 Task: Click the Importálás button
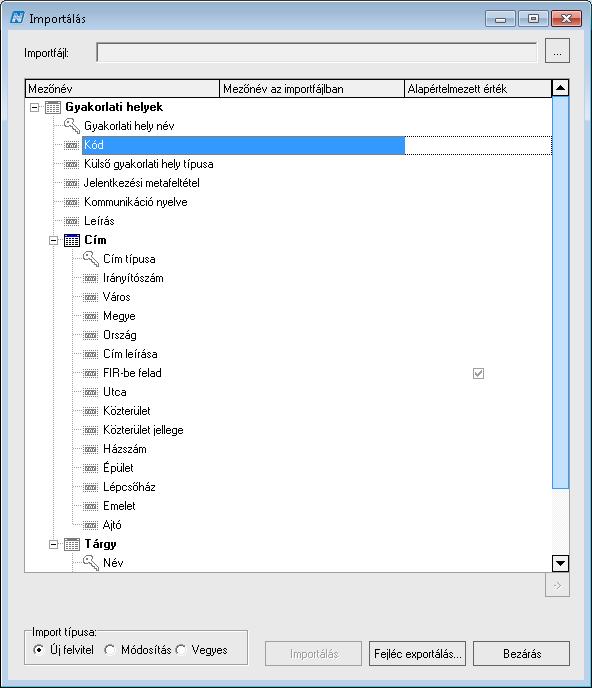click(x=313, y=654)
